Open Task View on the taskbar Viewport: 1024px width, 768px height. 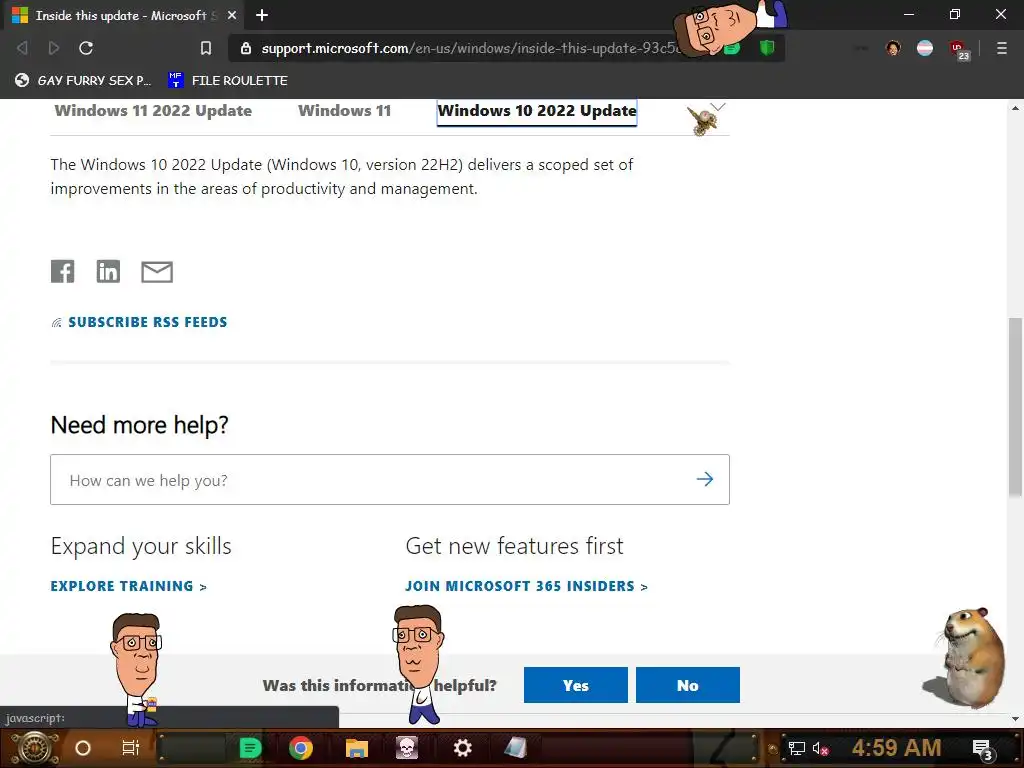click(x=131, y=748)
